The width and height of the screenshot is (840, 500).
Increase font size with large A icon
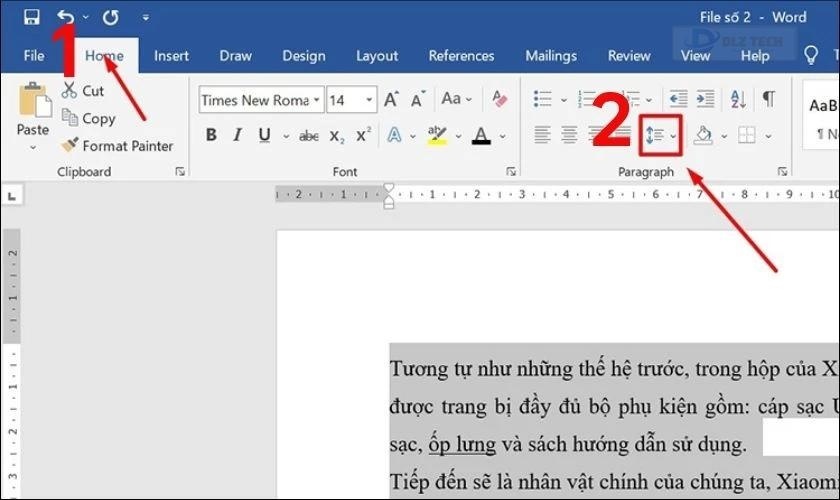[391, 99]
